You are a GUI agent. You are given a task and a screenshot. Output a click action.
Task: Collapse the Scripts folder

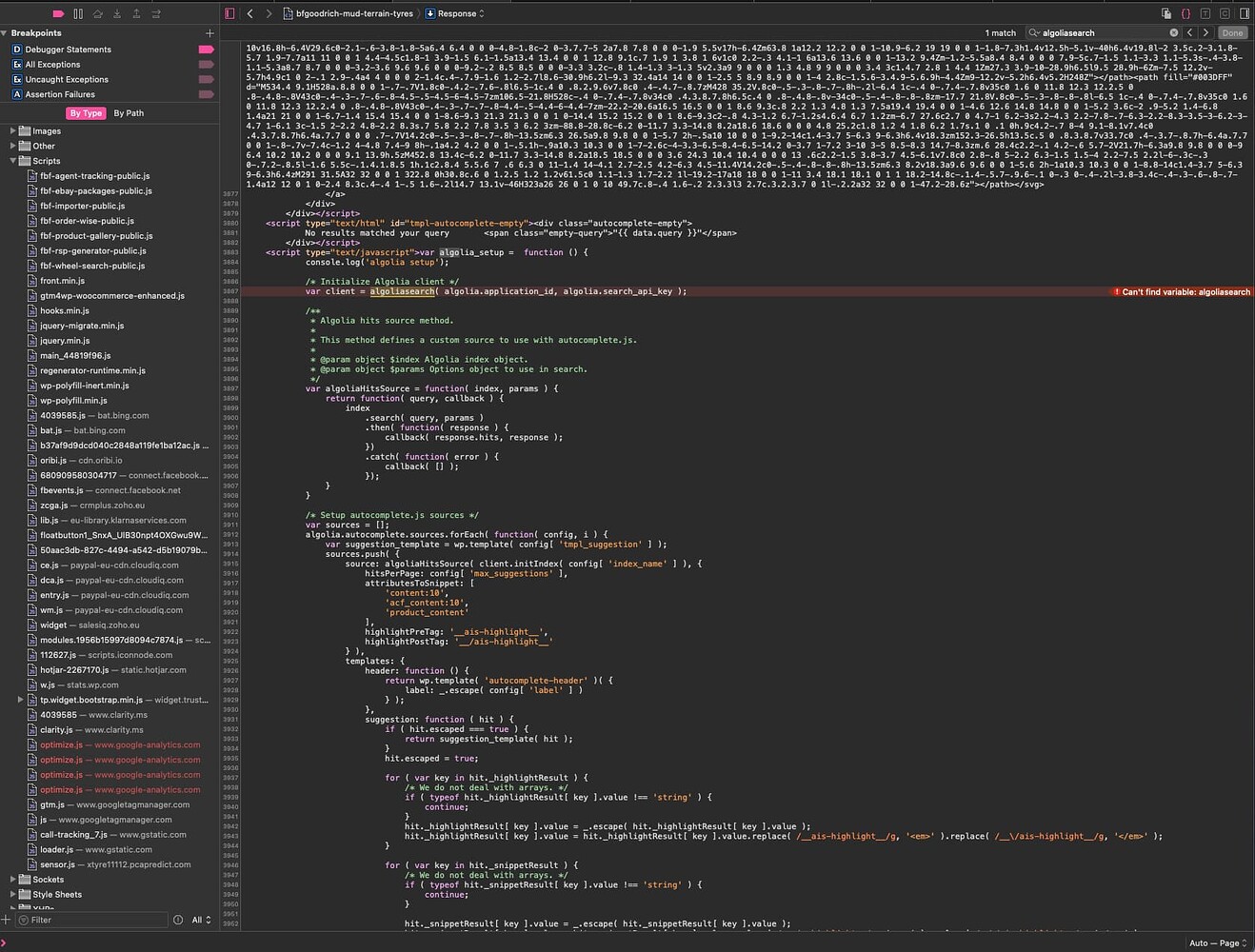[x=13, y=161]
